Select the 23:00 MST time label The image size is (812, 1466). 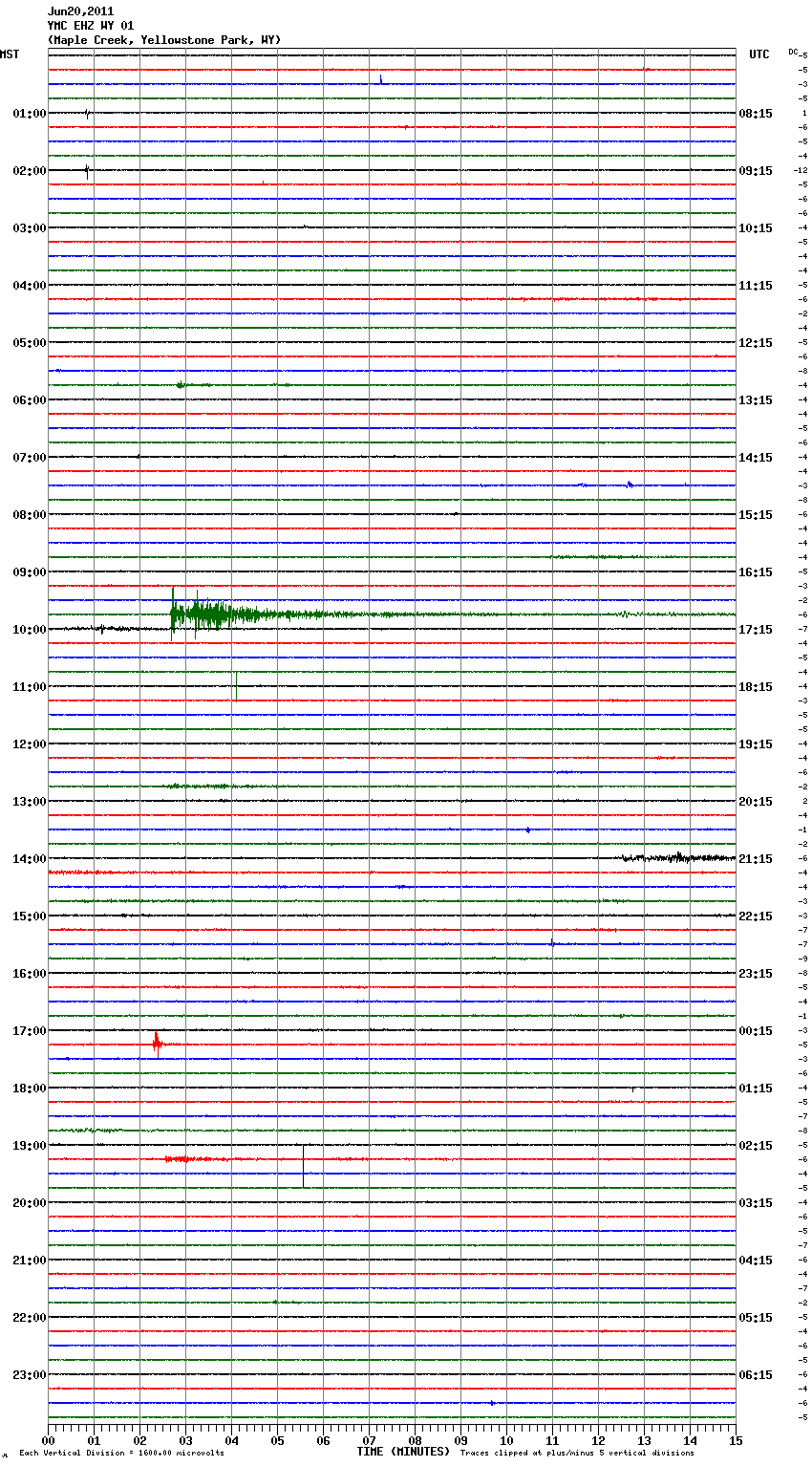(30, 1375)
